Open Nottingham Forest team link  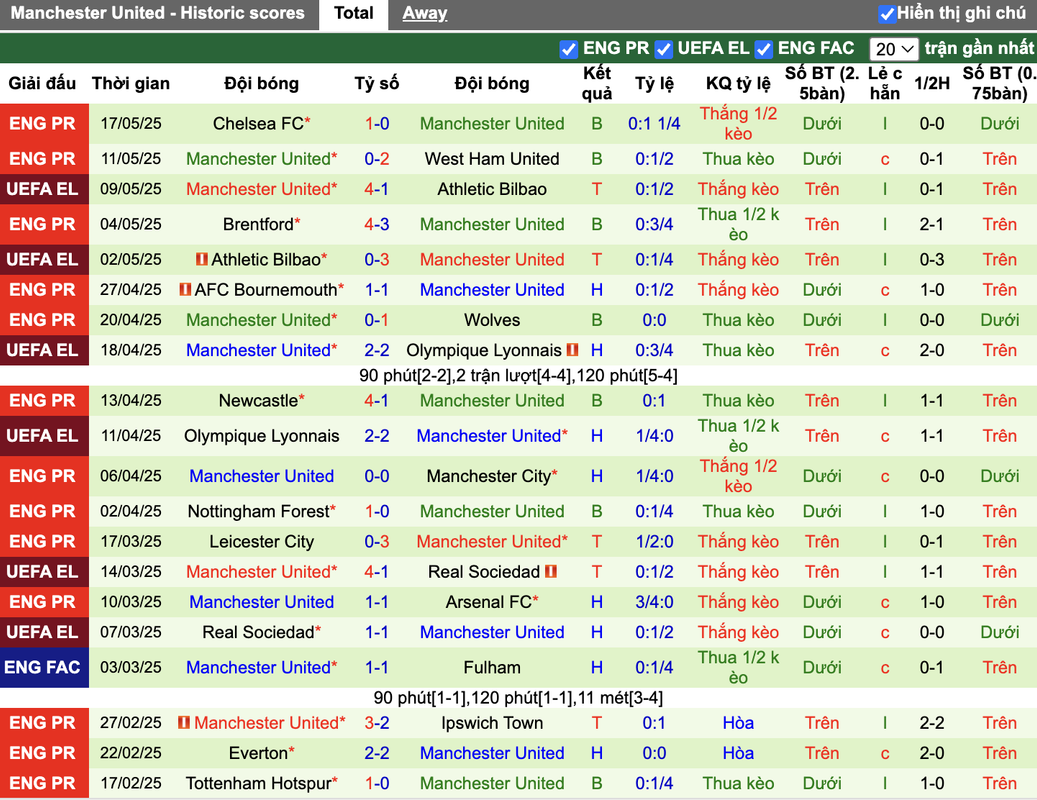pyautogui.click(x=259, y=511)
